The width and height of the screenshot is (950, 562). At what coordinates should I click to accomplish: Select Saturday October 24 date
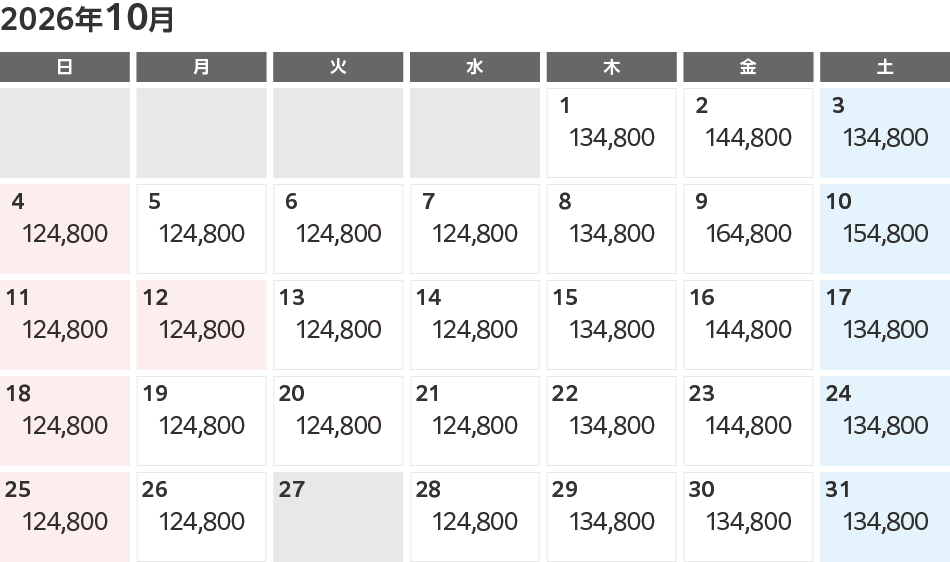click(x=884, y=420)
